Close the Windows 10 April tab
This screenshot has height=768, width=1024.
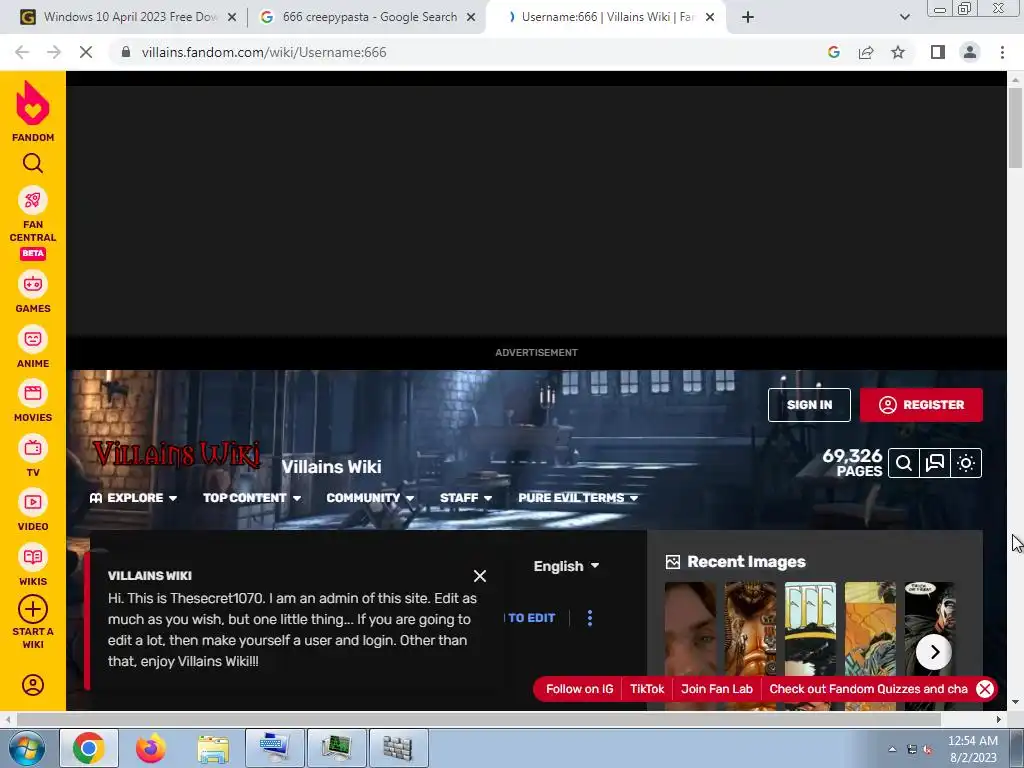click(x=232, y=17)
